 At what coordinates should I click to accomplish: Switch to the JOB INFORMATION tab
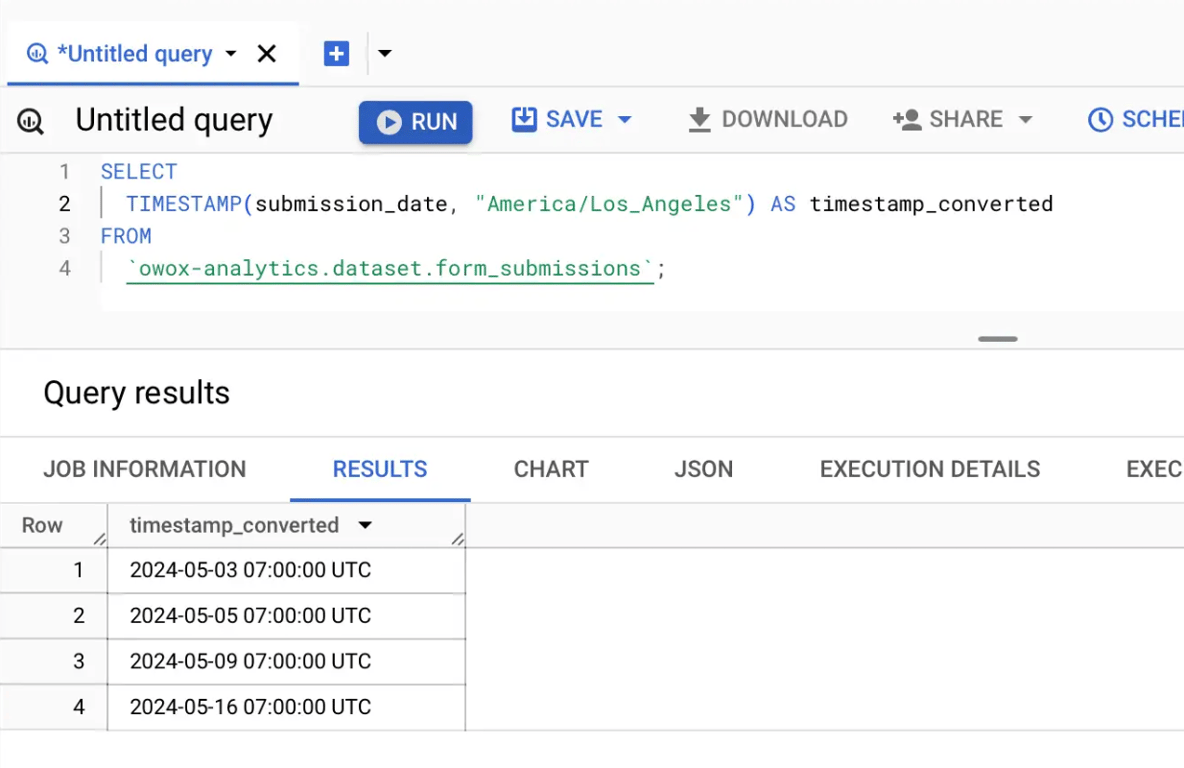point(145,469)
